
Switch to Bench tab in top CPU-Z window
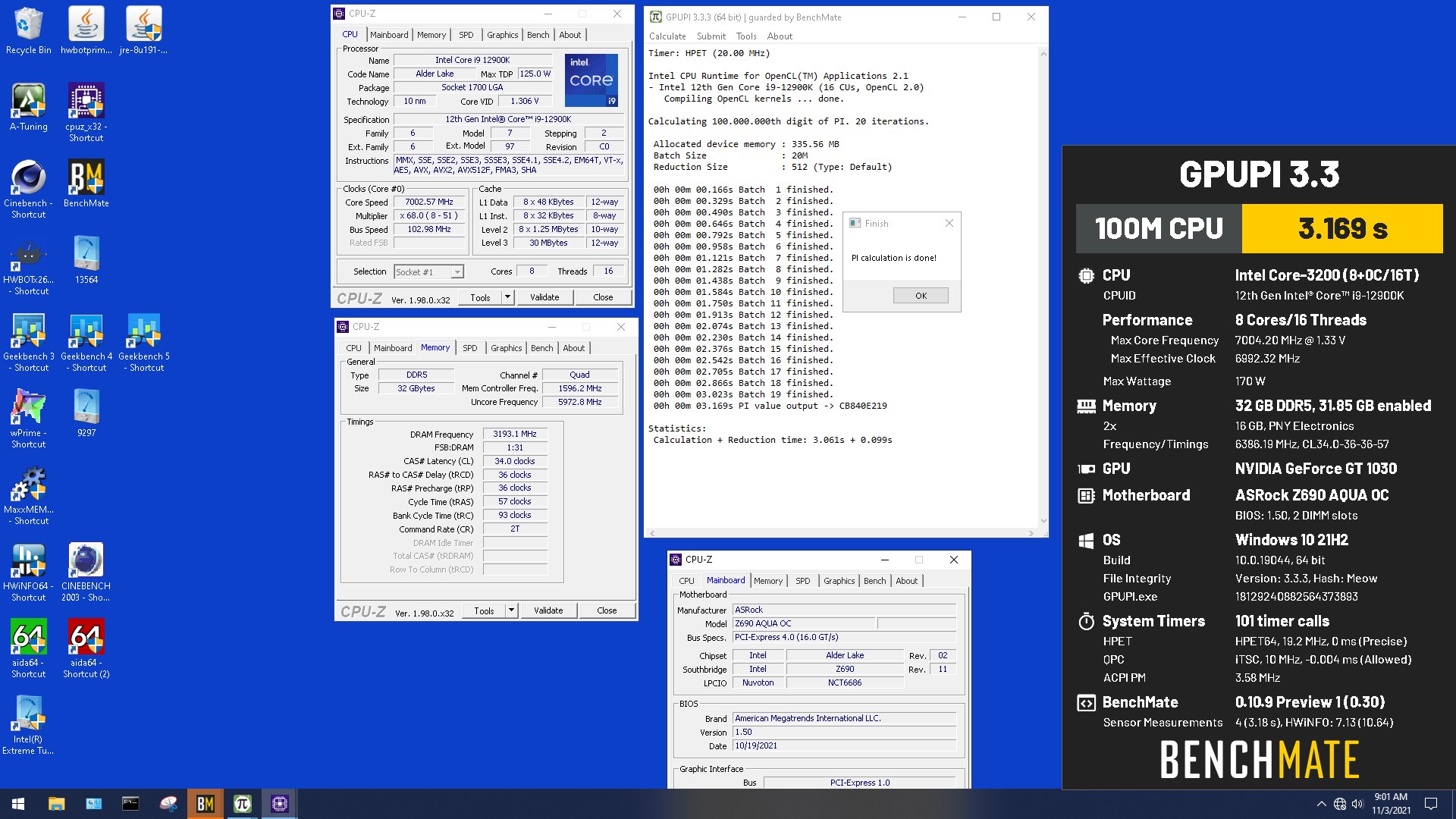538,35
